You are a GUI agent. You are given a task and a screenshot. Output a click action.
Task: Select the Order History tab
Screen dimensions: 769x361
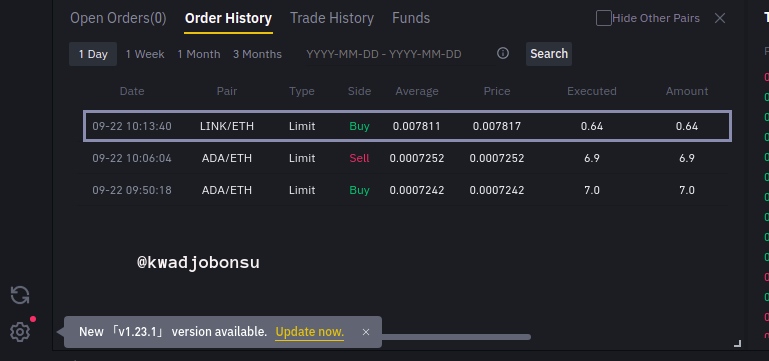click(x=228, y=18)
